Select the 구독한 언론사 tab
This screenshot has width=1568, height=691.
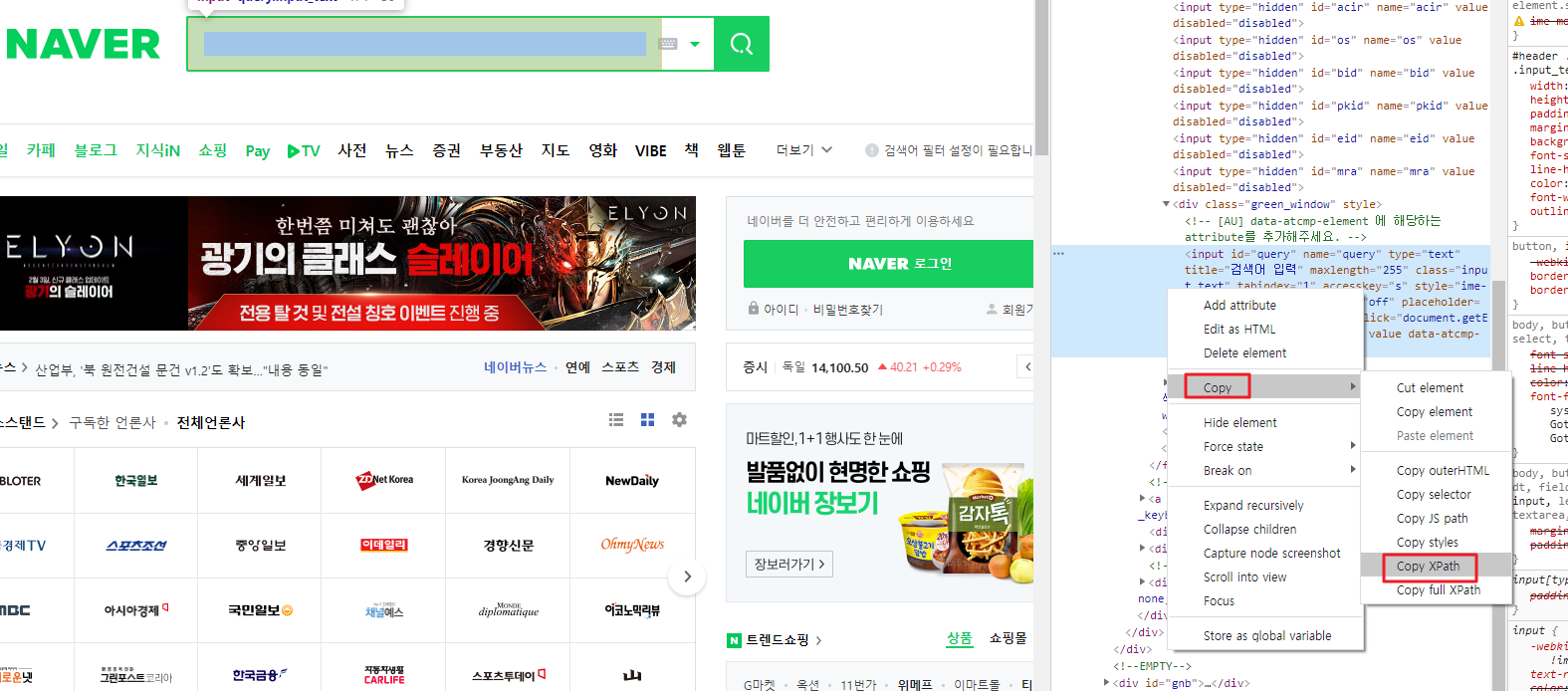112,423
